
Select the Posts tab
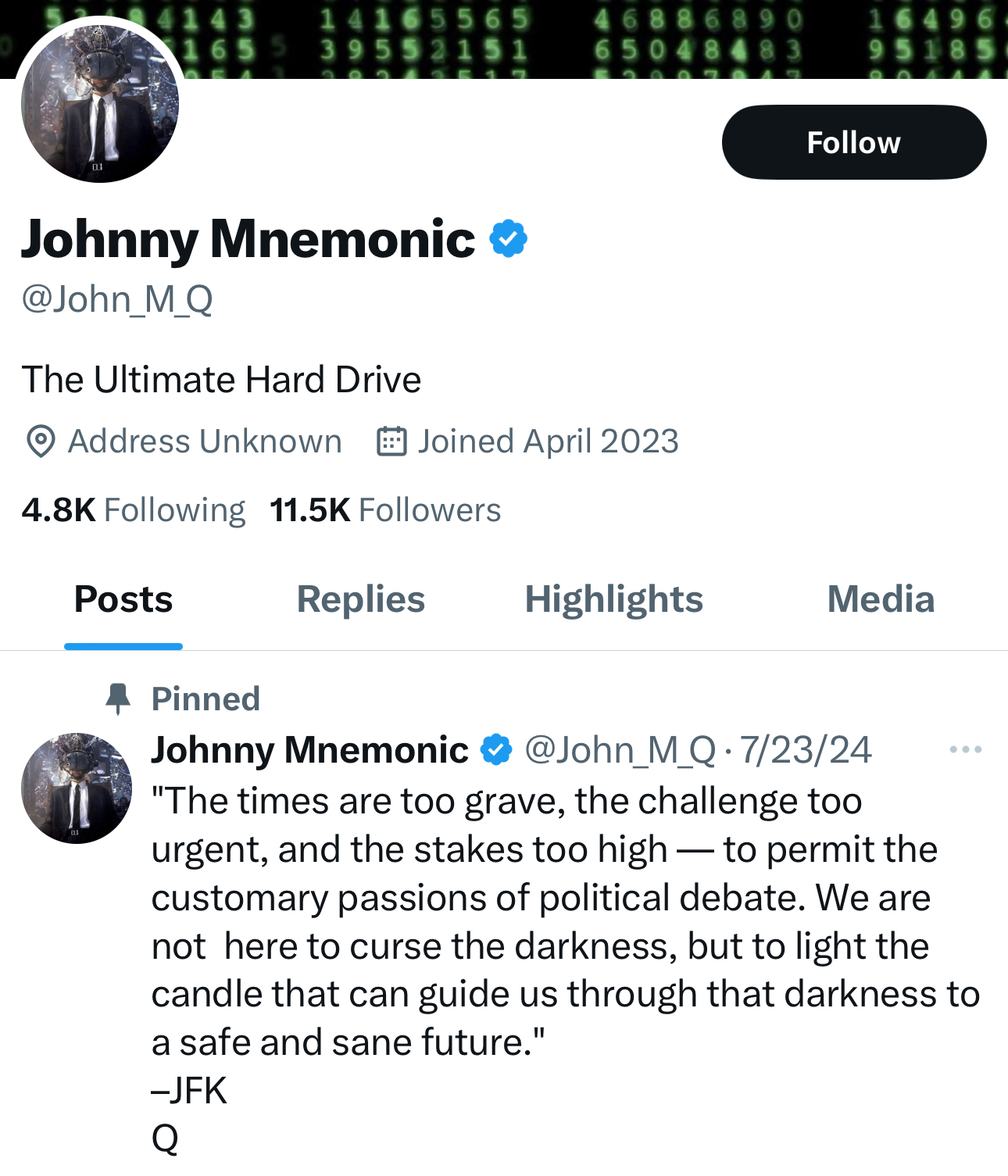click(x=123, y=600)
